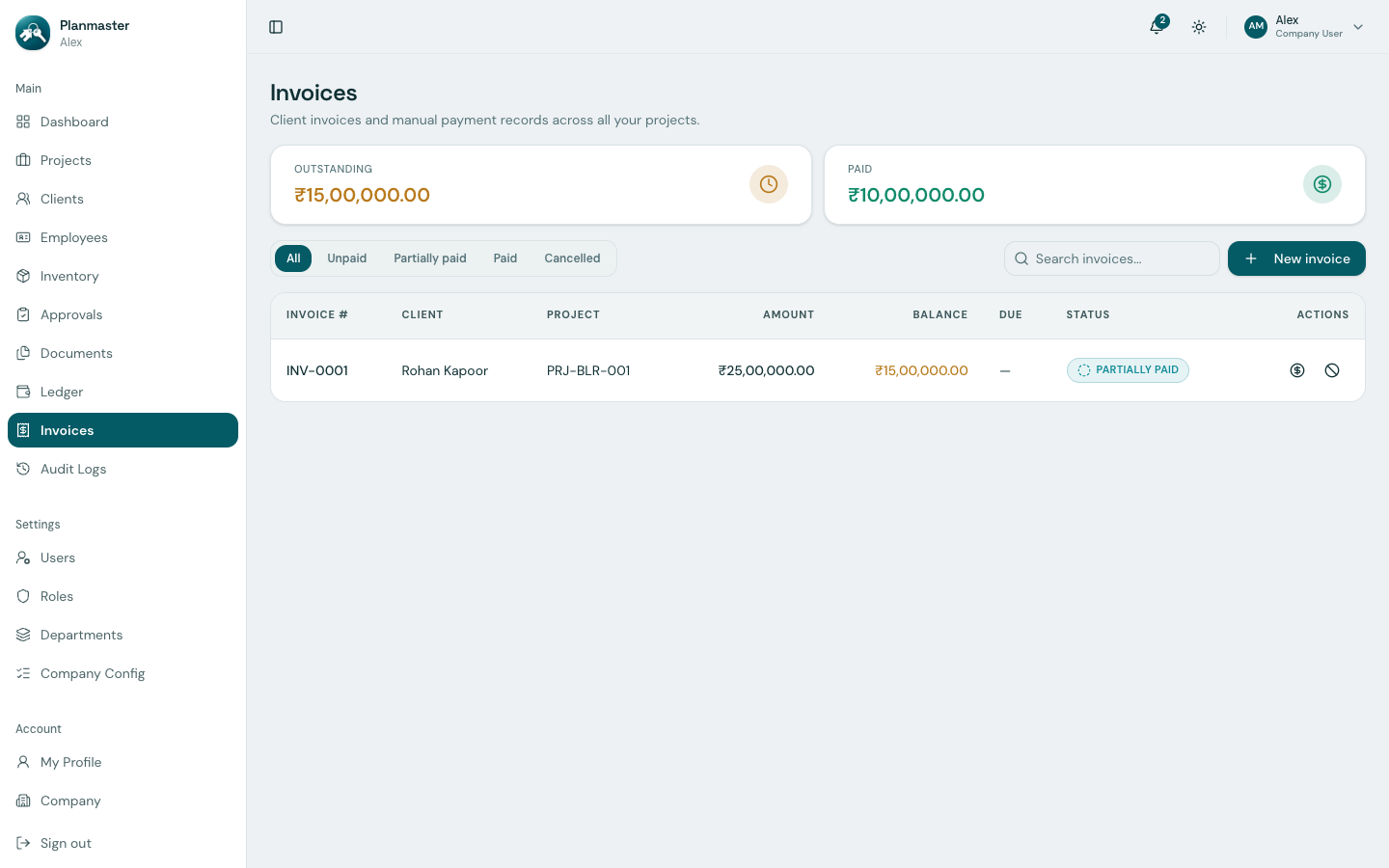Go to Approvals page
This screenshot has height=868, width=1389.
pos(123,314)
